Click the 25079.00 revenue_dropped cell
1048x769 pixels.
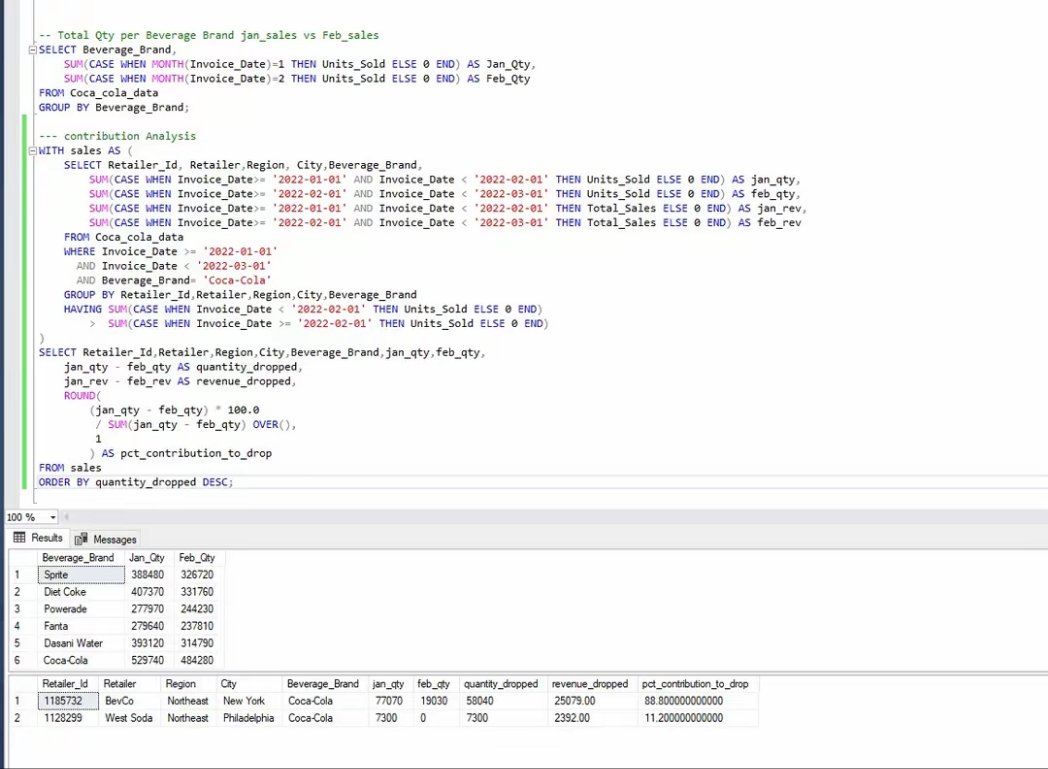(x=593, y=701)
